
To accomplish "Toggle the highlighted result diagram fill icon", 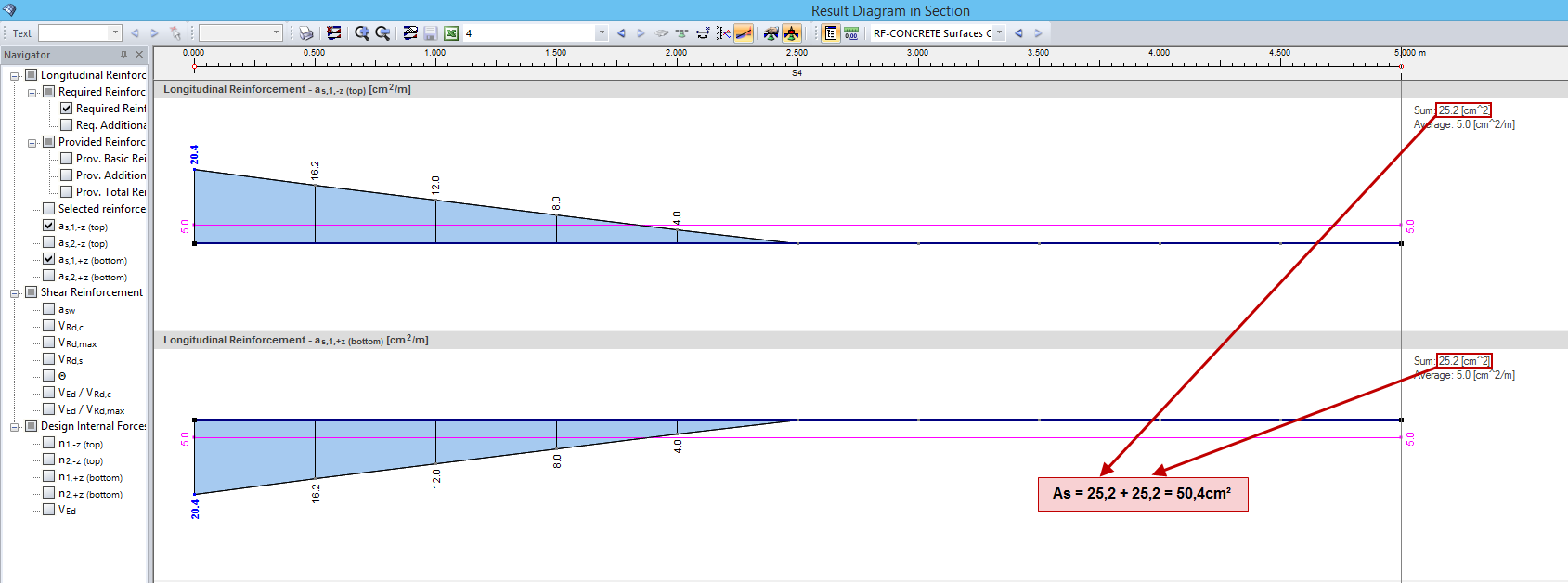I will click(744, 33).
